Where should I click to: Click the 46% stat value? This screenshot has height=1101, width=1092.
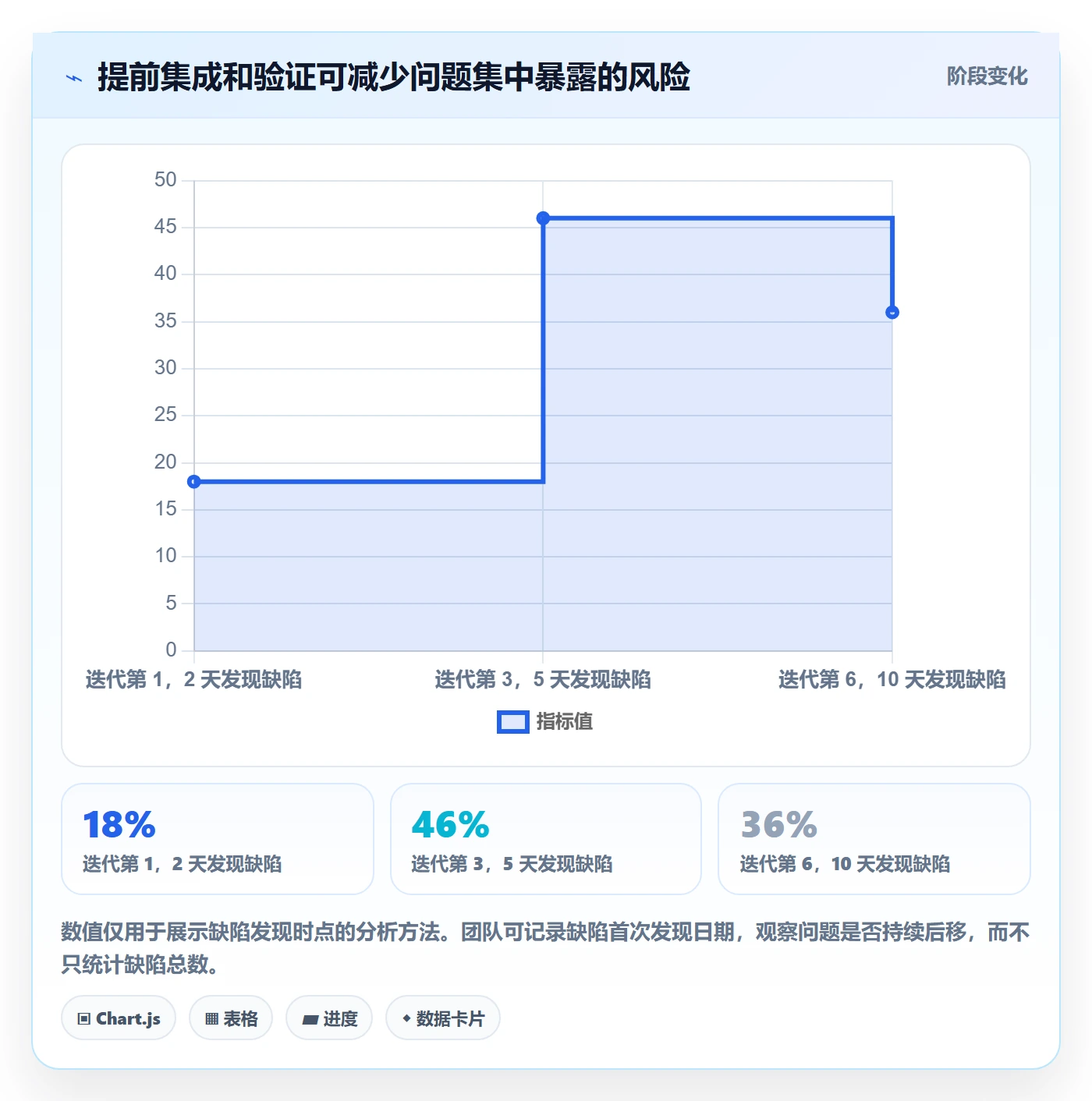(x=450, y=825)
